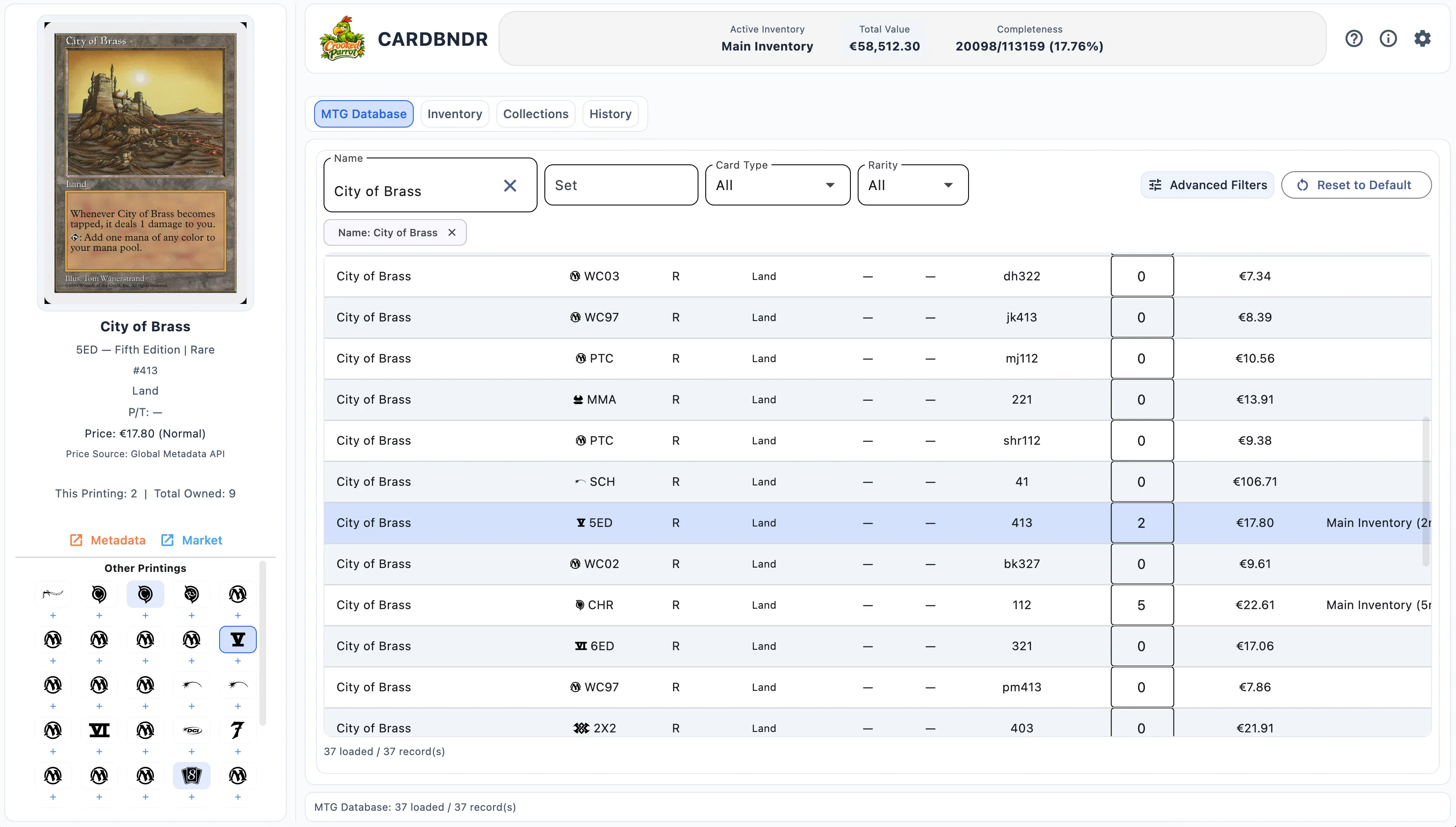Click the CHR set symbol in table

tap(579, 605)
